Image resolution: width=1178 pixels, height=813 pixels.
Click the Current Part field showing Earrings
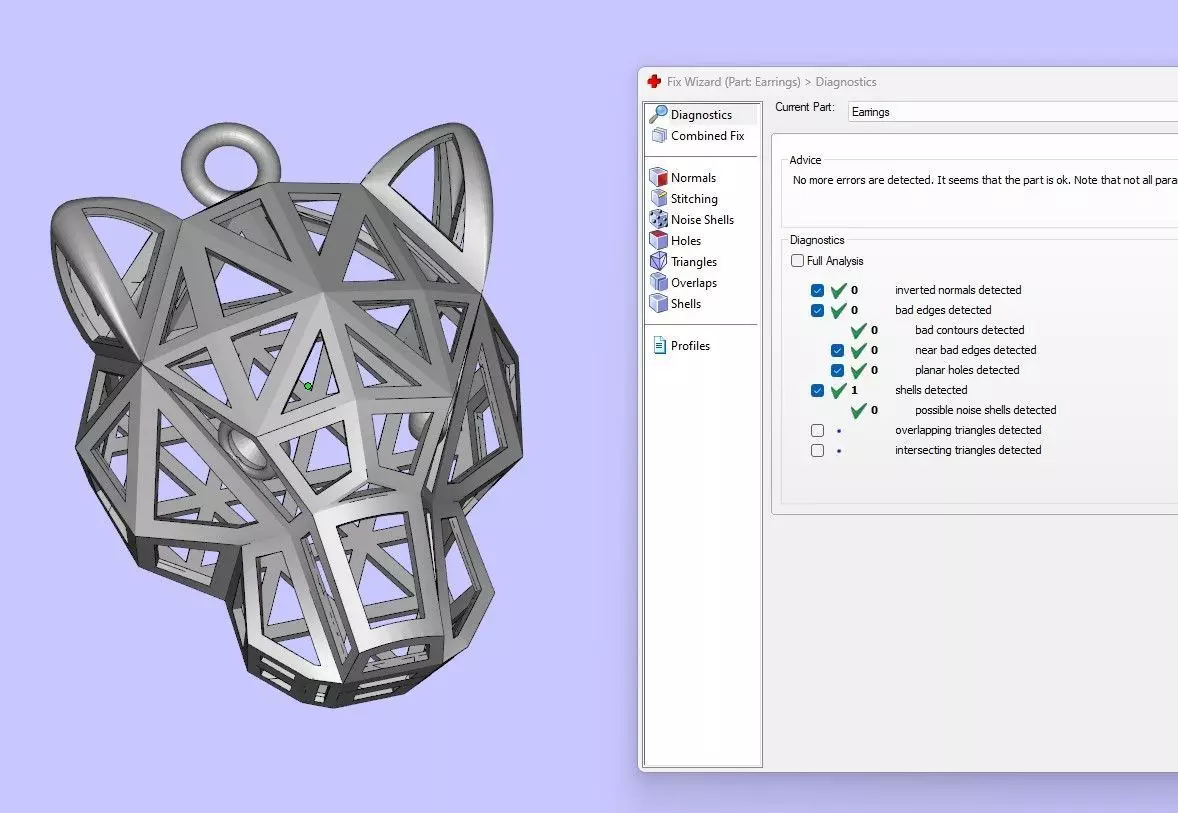click(x=1013, y=112)
